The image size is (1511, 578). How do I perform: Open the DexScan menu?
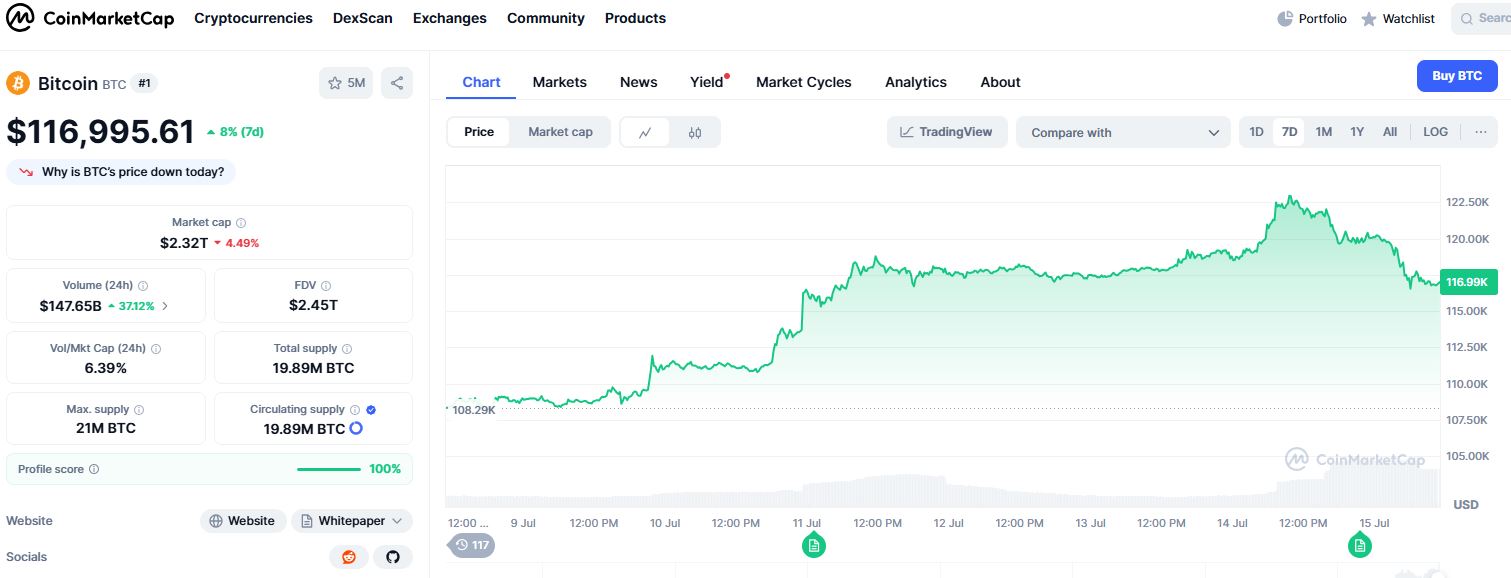[363, 18]
